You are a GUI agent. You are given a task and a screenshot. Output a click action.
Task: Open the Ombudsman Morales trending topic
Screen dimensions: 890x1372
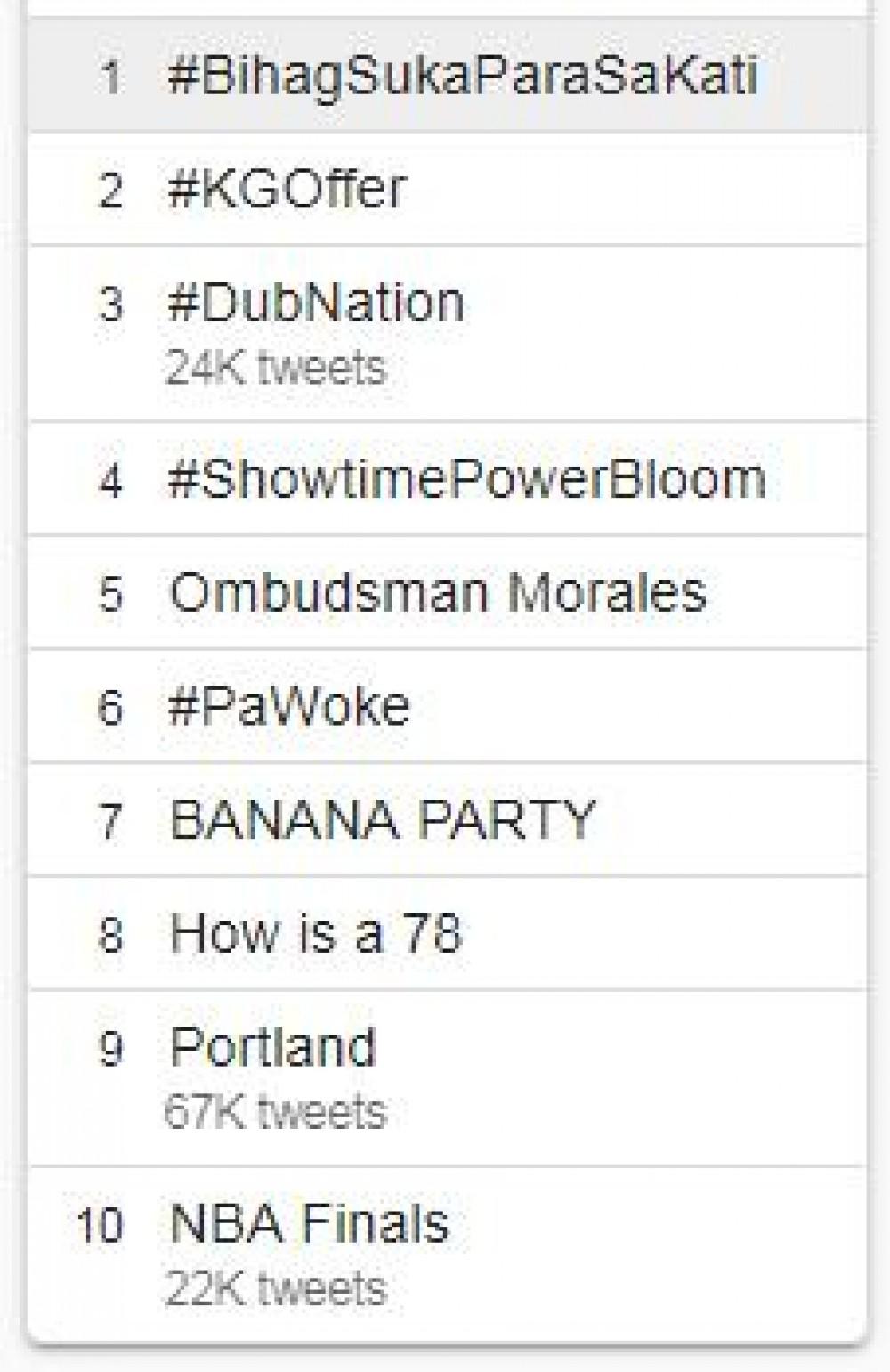438,592
